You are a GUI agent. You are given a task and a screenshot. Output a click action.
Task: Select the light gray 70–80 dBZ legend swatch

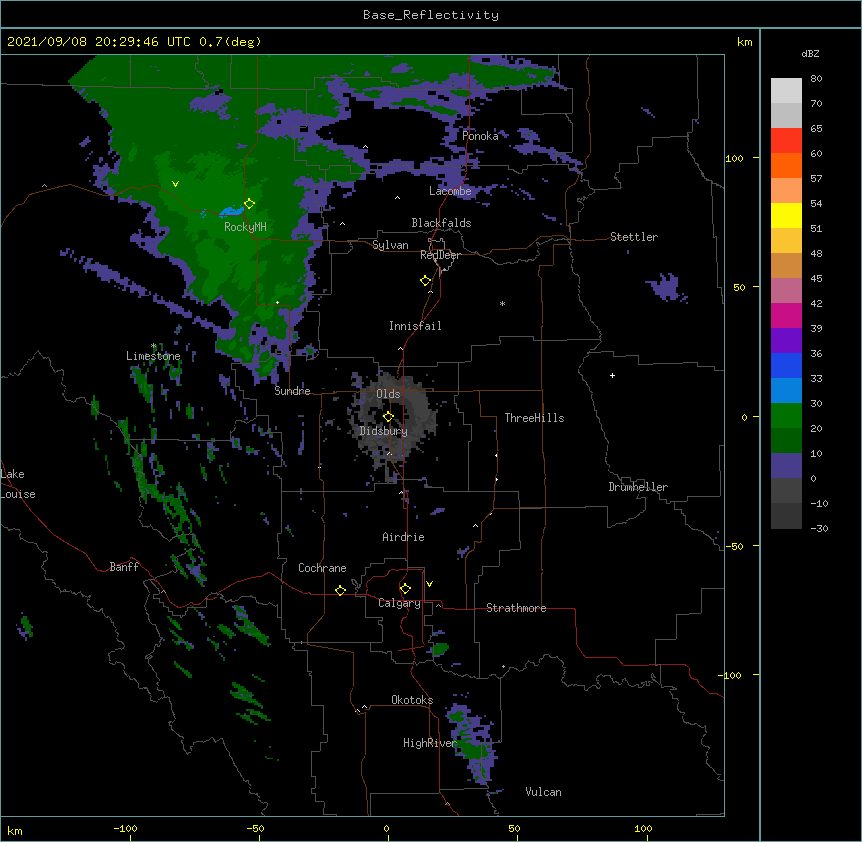[x=786, y=91]
